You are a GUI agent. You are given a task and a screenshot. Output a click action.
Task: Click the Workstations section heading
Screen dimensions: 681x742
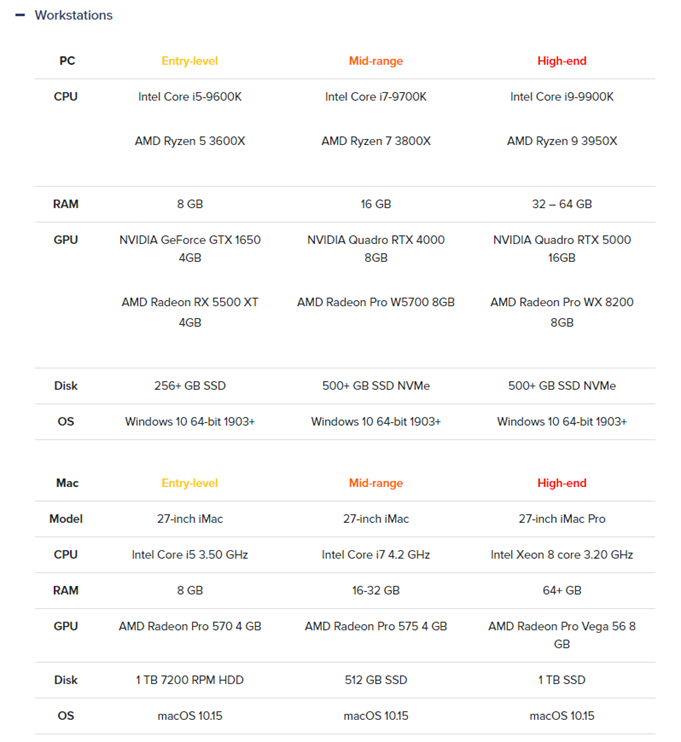(73, 15)
